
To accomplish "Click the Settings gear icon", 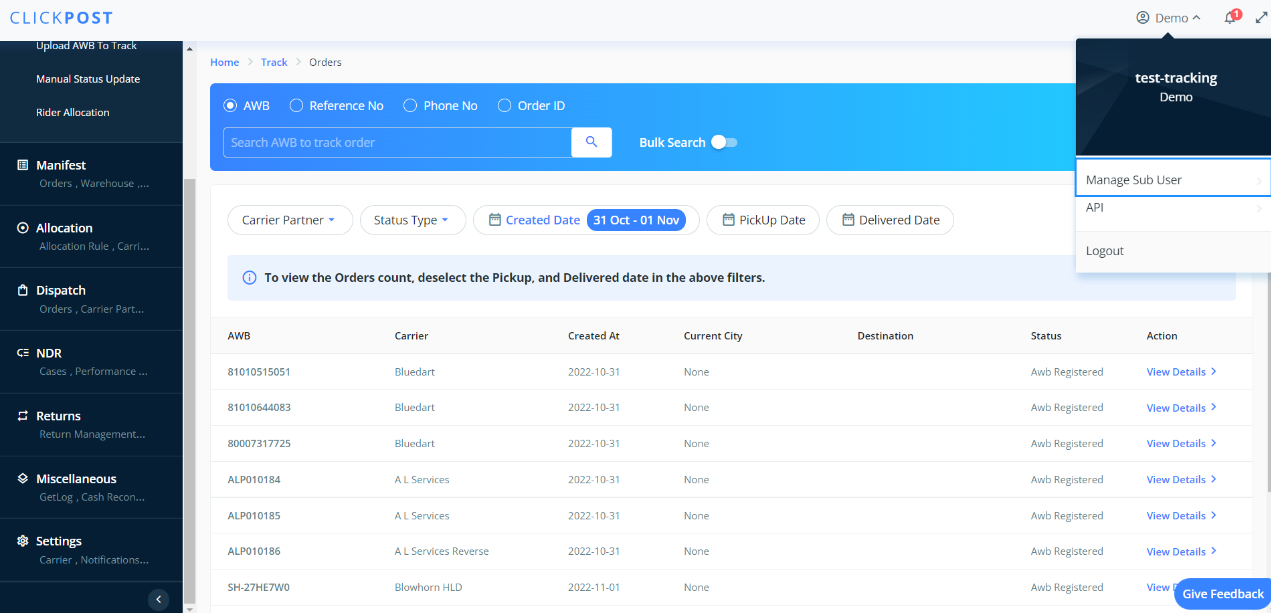I will (23, 541).
